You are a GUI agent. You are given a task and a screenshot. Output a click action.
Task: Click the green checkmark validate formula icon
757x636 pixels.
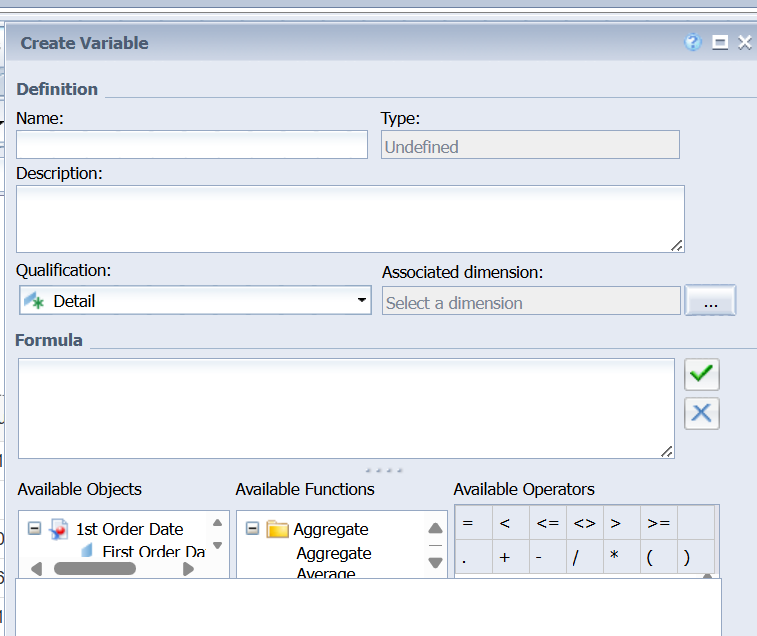coord(702,374)
